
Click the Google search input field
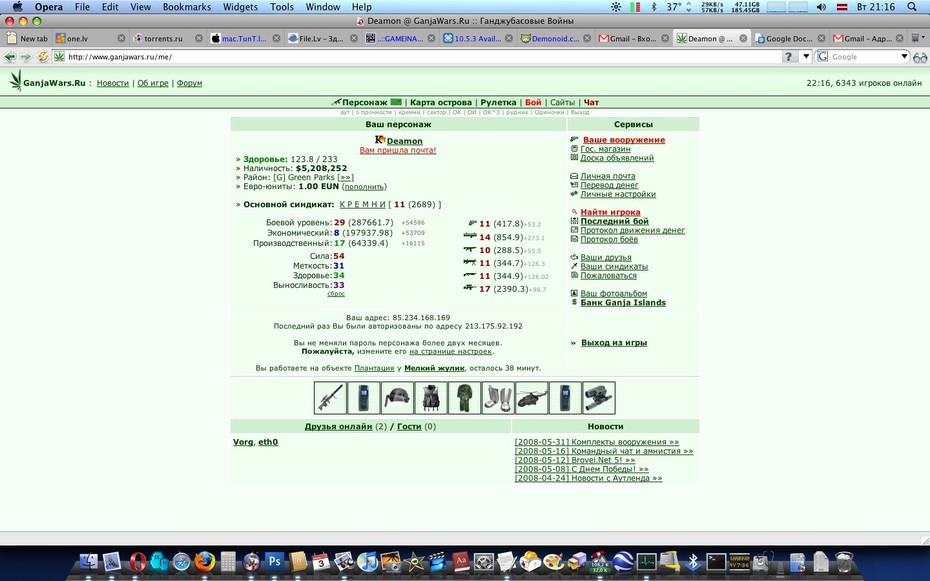[x=864, y=57]
